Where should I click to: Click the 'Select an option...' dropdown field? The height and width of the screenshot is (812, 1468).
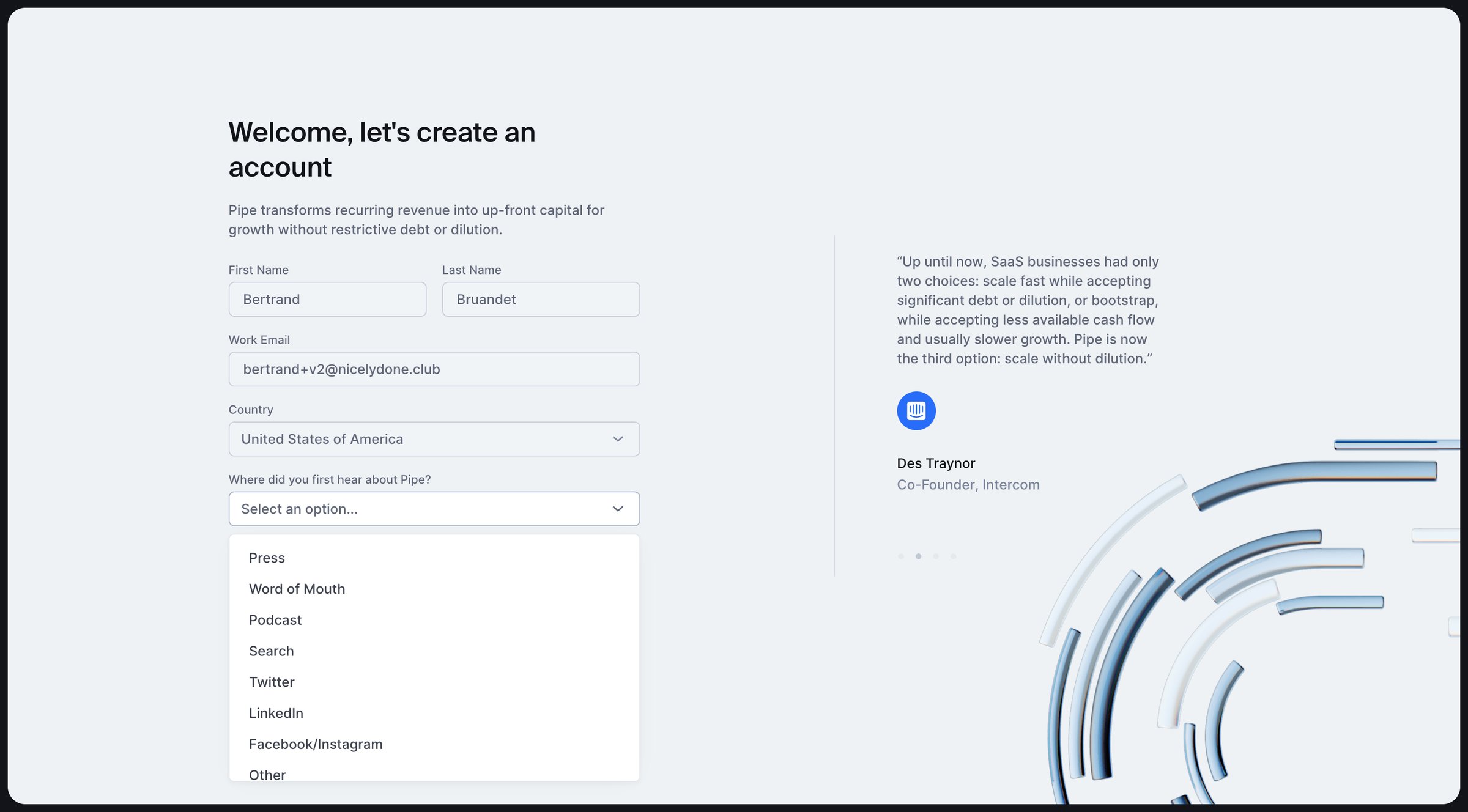[x=434, y=509]
